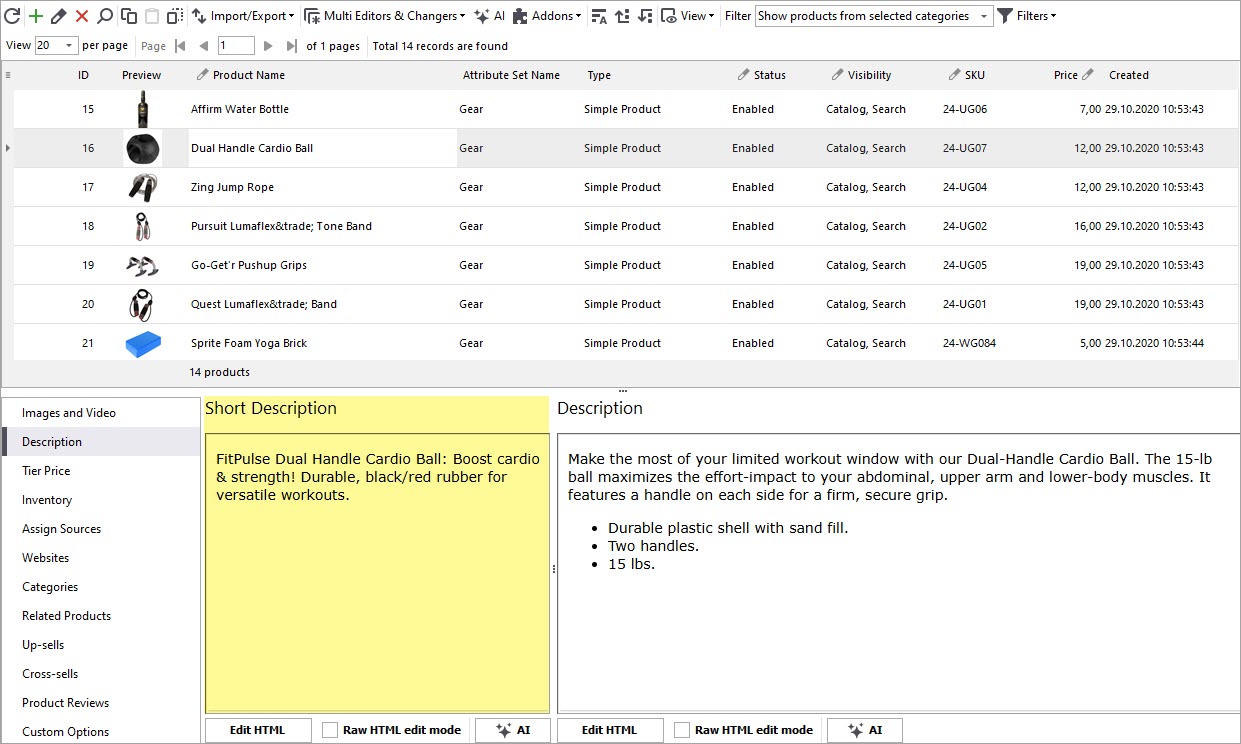1241x744 pixels.
Task: Switch to the Inventory tab
Action: tap(47, 499)
